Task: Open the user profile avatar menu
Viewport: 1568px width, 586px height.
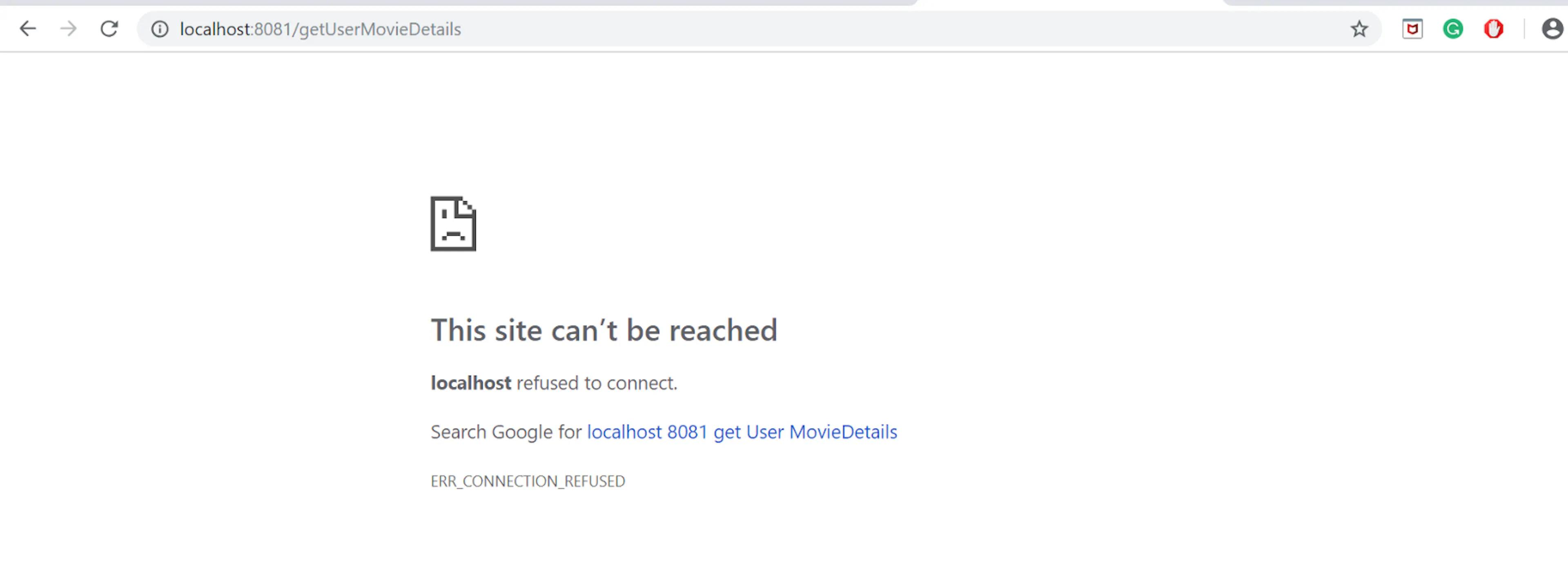Action: point(1552,29)
